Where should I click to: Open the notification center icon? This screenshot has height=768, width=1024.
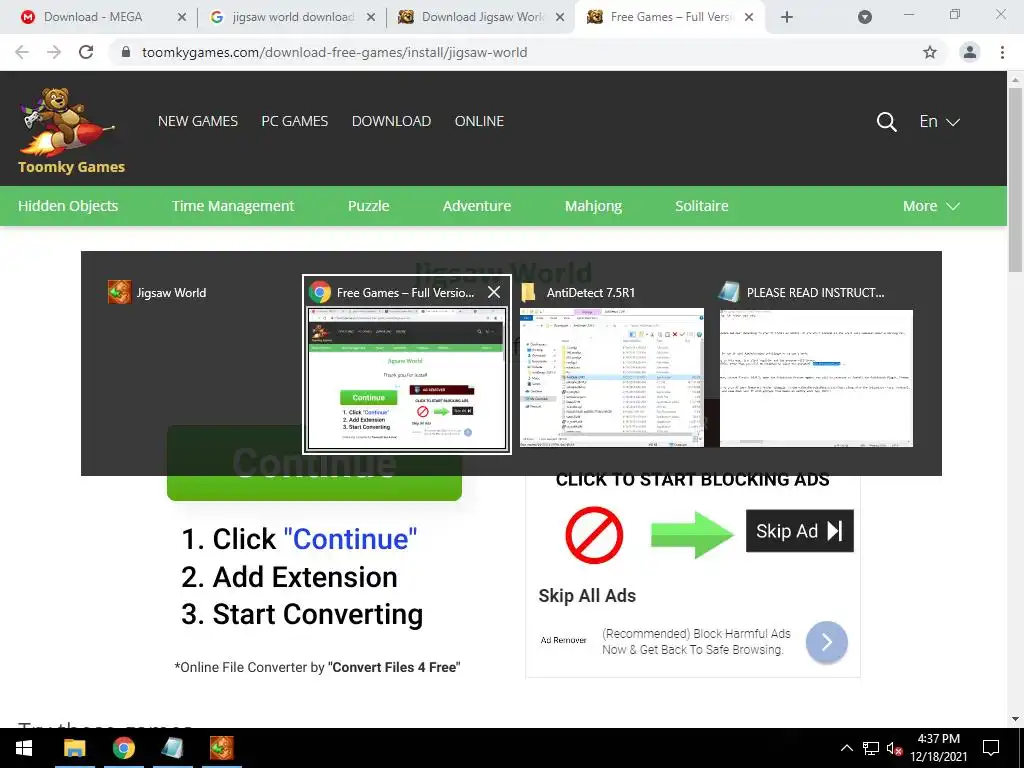tap(991, 748)
